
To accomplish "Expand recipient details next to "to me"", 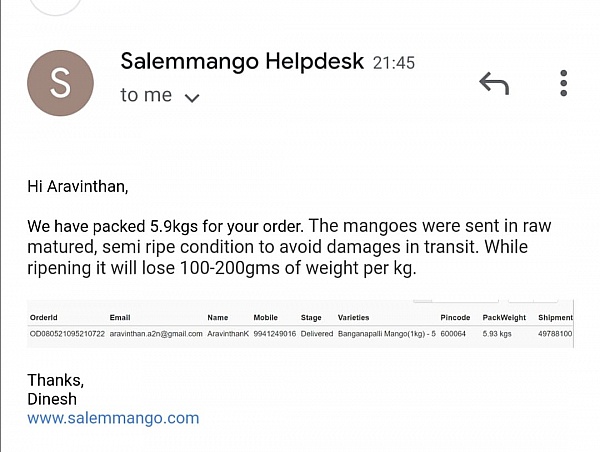I will (193, 97).
